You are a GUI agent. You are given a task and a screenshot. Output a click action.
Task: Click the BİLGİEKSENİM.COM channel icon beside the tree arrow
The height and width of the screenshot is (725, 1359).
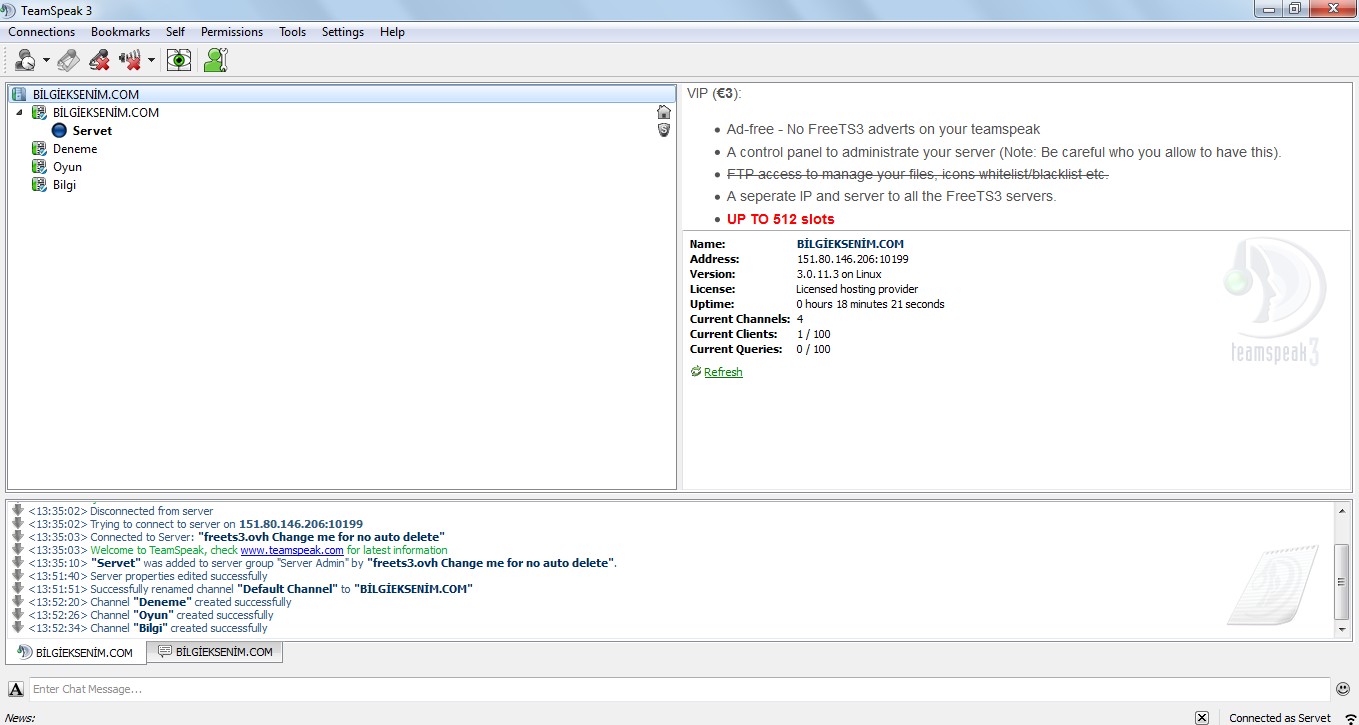coord(39,112)
